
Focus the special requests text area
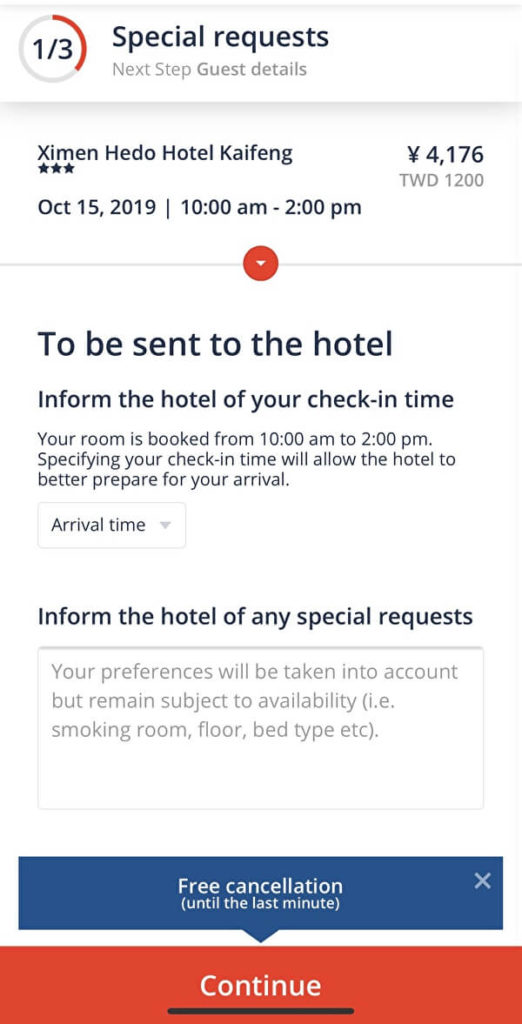(x=261, y=728)
